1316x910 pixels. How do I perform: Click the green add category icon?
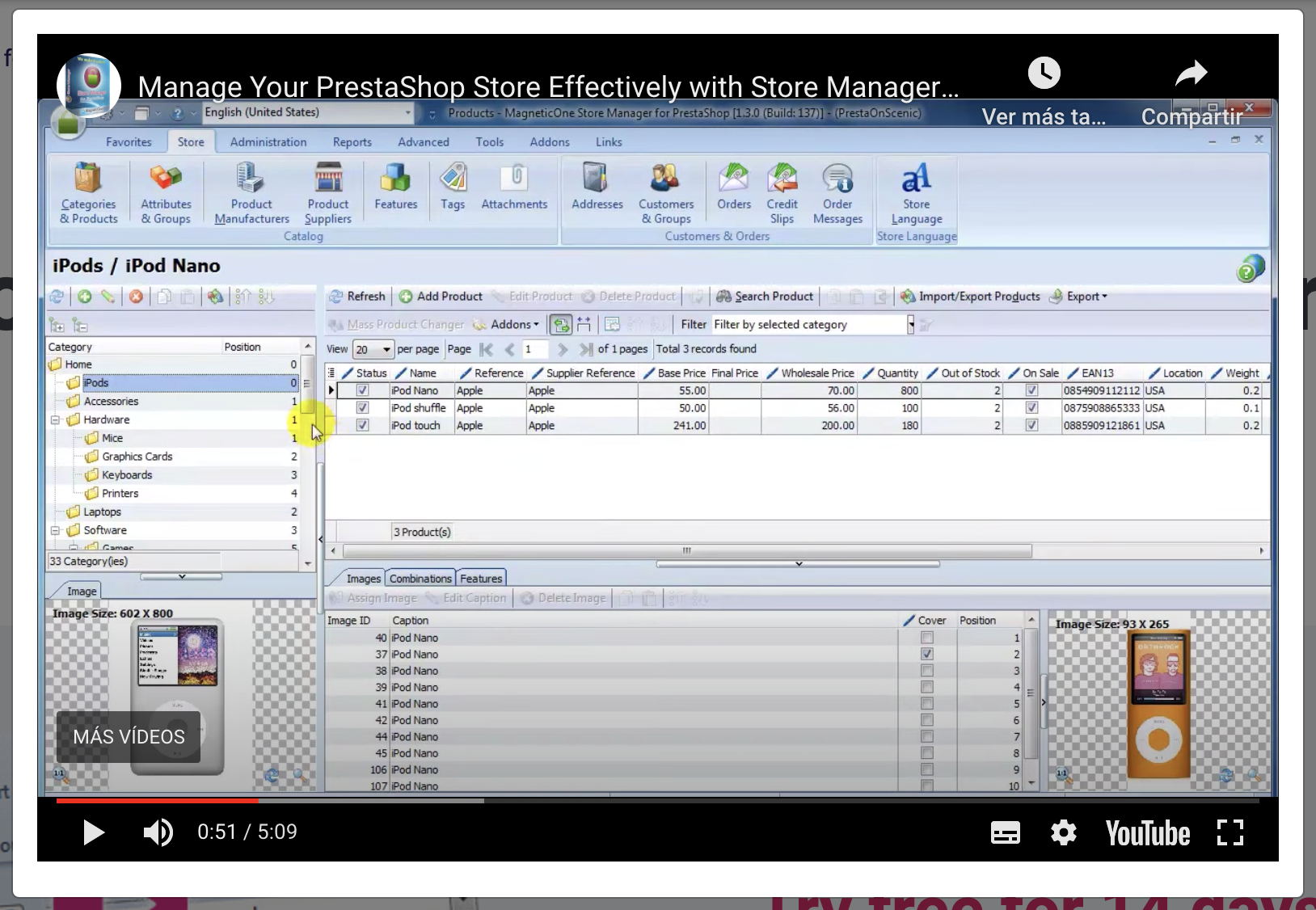84,297
